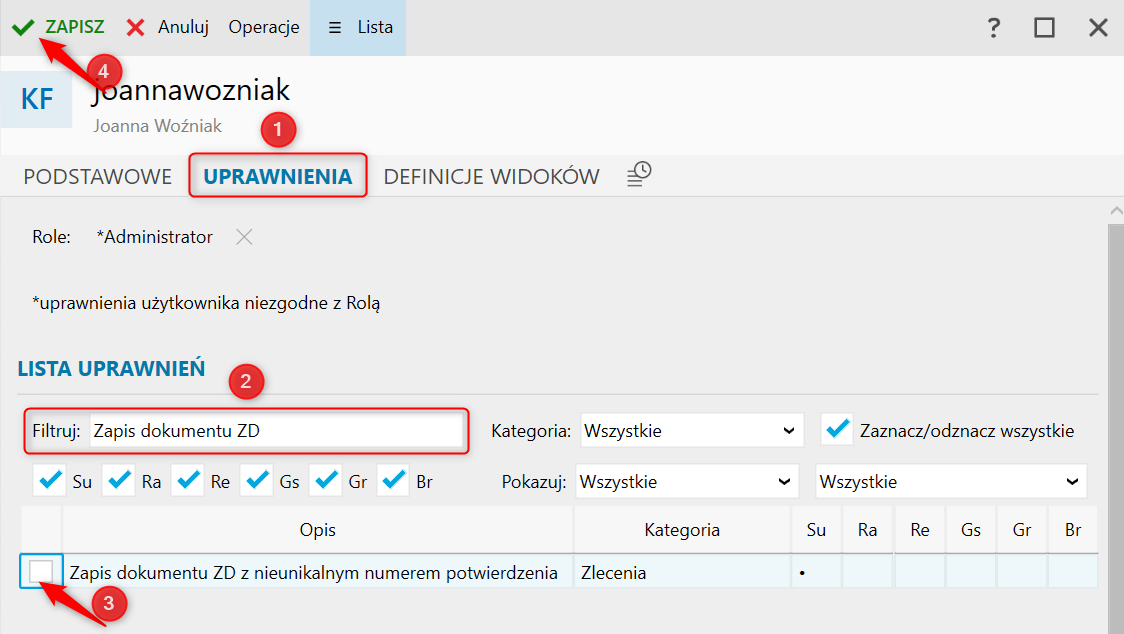Click the Joanna Woźniak full name text

click(x=158, y=126)
